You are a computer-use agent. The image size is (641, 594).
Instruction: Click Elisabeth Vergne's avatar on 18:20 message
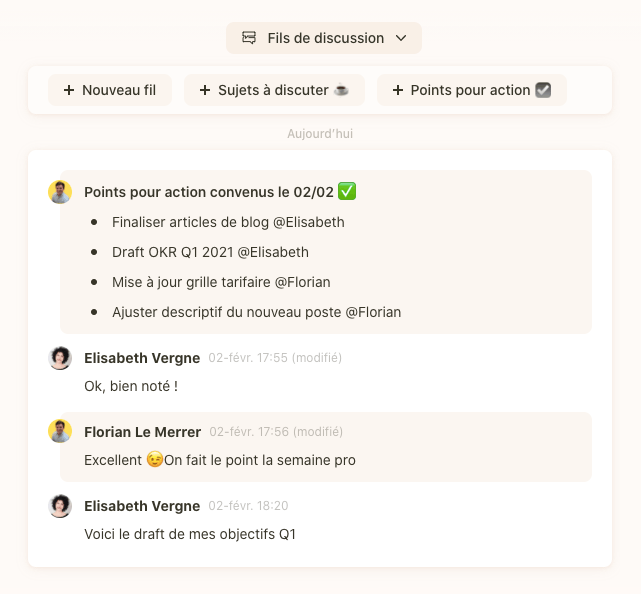click(x=60, y=506)
